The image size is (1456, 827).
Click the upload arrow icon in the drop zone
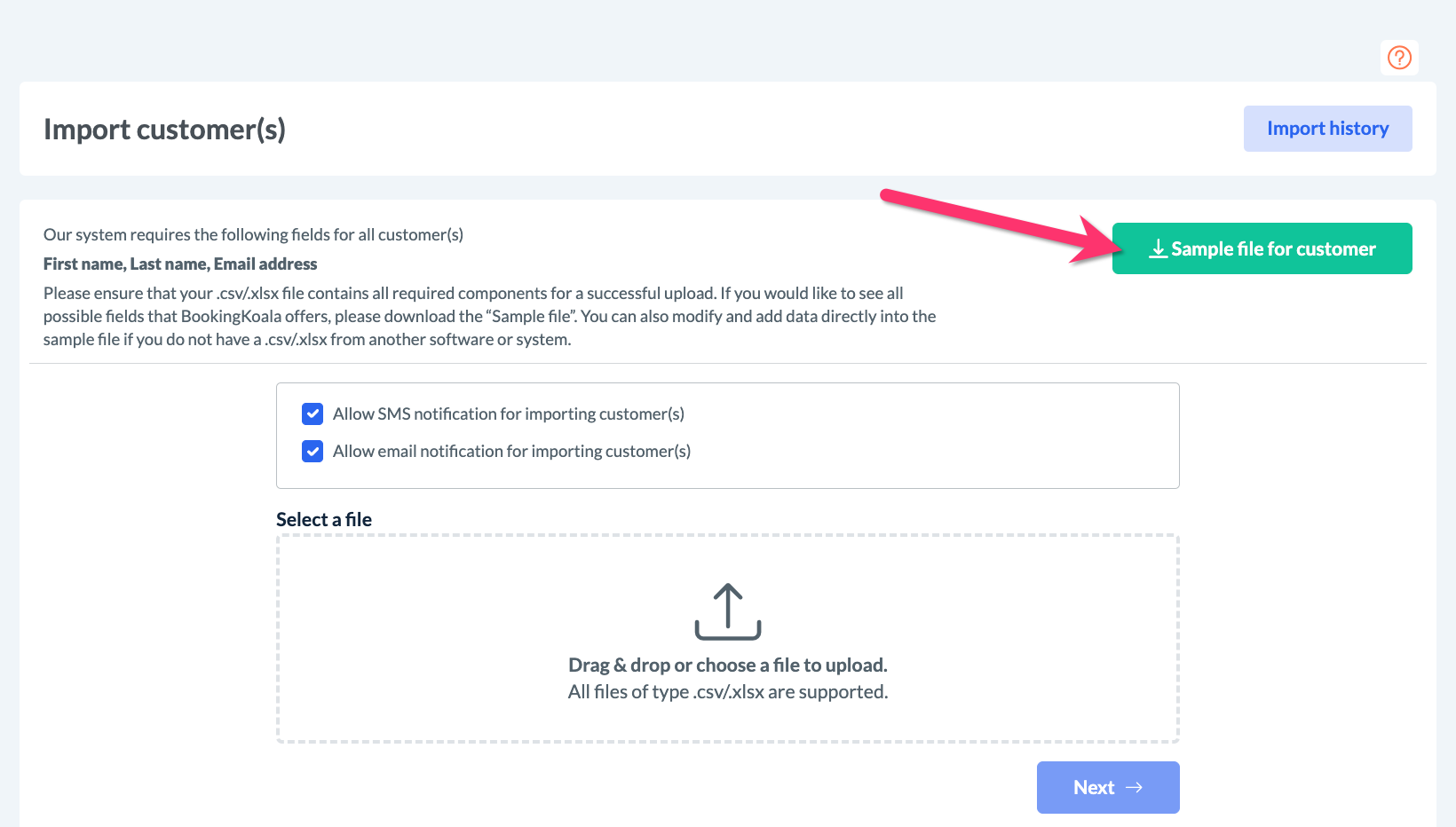(x=728, y=611)
